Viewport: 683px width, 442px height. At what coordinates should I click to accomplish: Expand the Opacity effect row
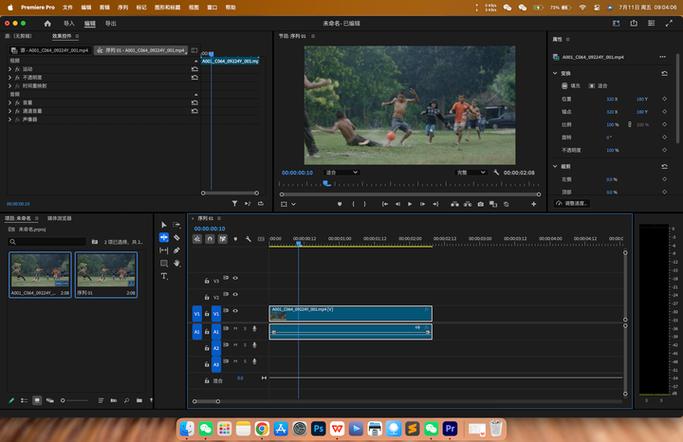coord(10,78)
